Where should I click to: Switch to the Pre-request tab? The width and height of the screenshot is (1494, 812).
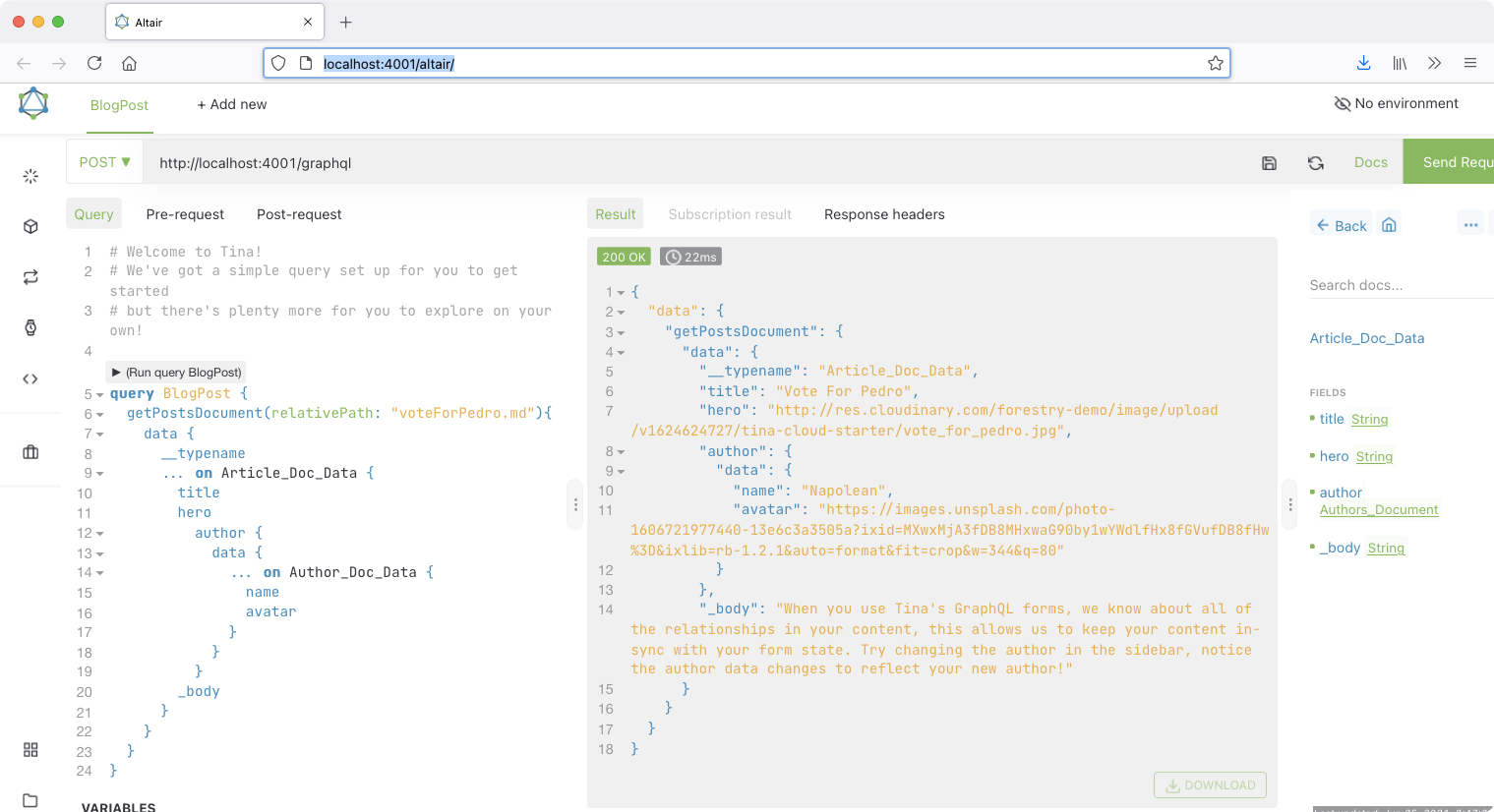tap(185, 214)
